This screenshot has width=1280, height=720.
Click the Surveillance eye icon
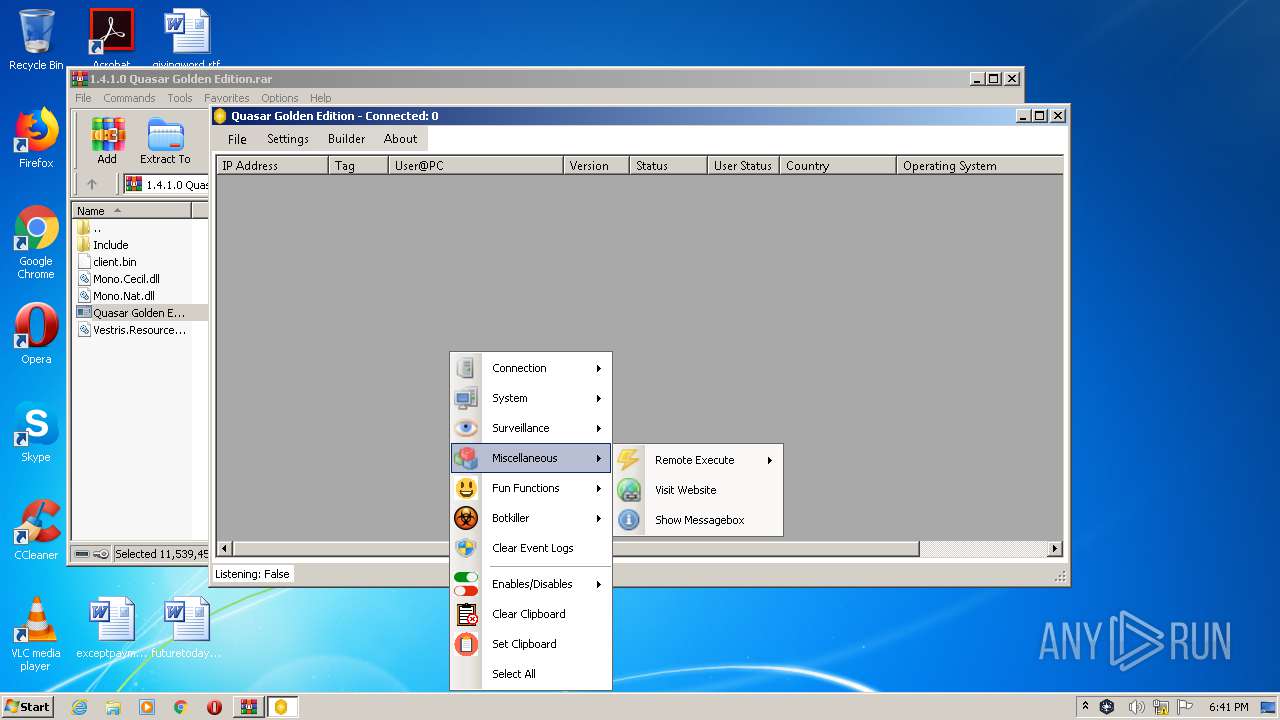pos(466,428)
